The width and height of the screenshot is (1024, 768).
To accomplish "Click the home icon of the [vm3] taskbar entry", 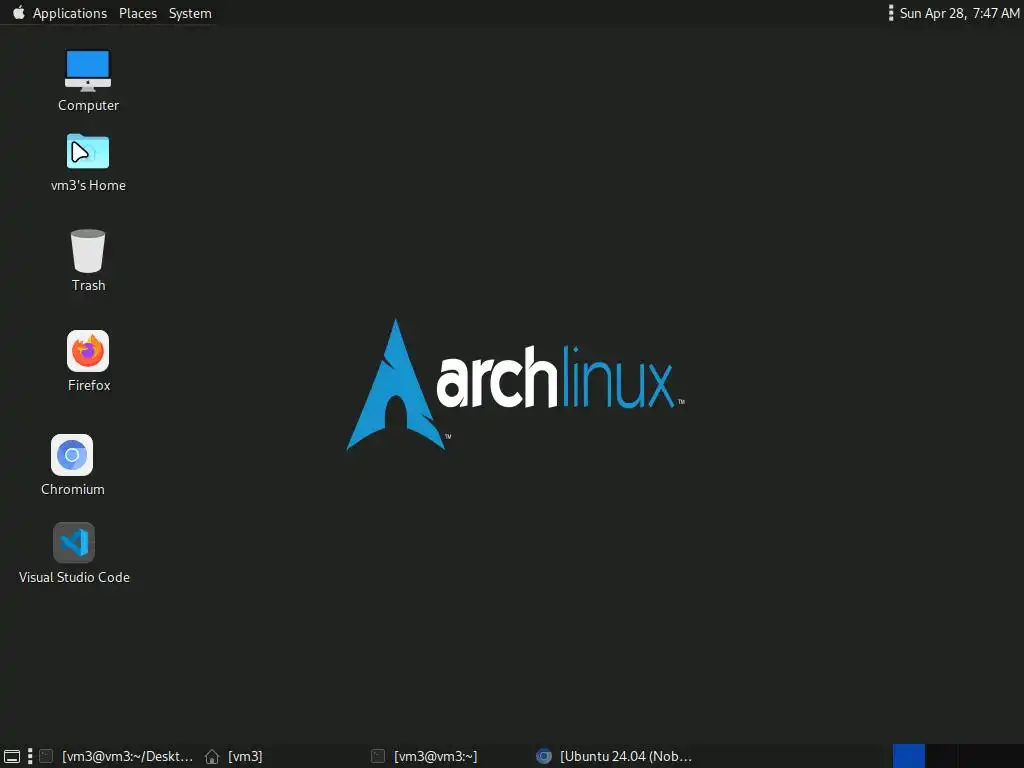I will click(x=212, y=756).
